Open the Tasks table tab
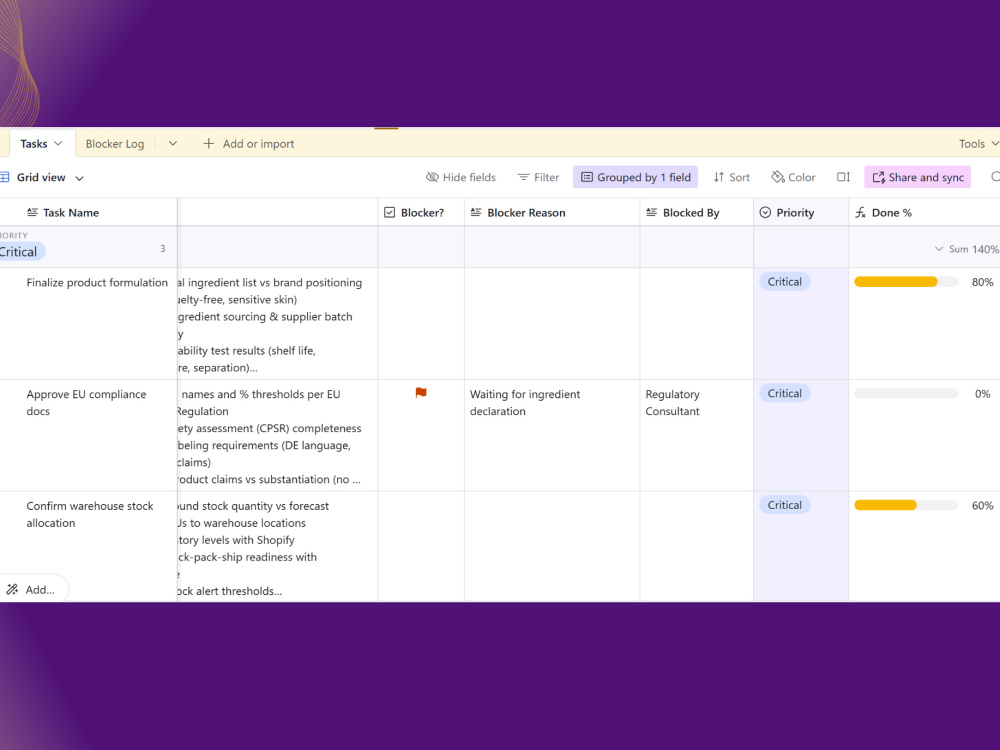The width and height of the screenshot is (1000, 750). click(x=40, y=143)
